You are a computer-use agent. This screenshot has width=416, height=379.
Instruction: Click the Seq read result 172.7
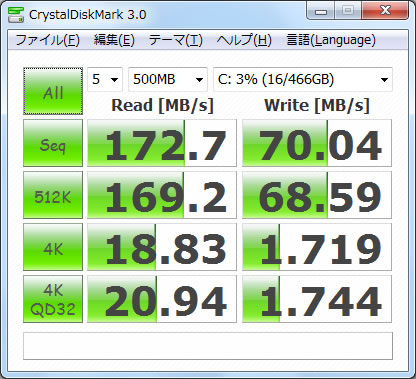(162, 143)
